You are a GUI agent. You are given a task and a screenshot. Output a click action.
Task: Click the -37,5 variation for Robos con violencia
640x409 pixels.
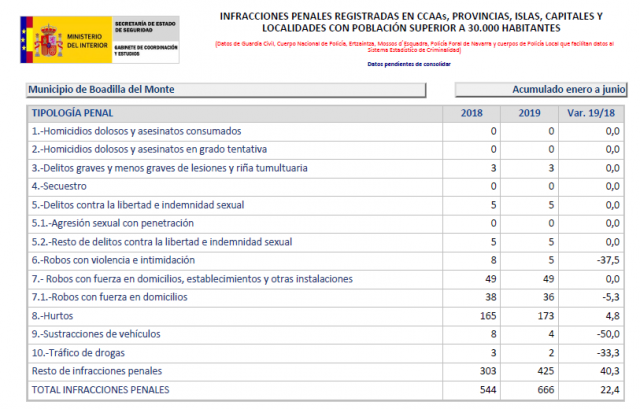pos(608,260)
